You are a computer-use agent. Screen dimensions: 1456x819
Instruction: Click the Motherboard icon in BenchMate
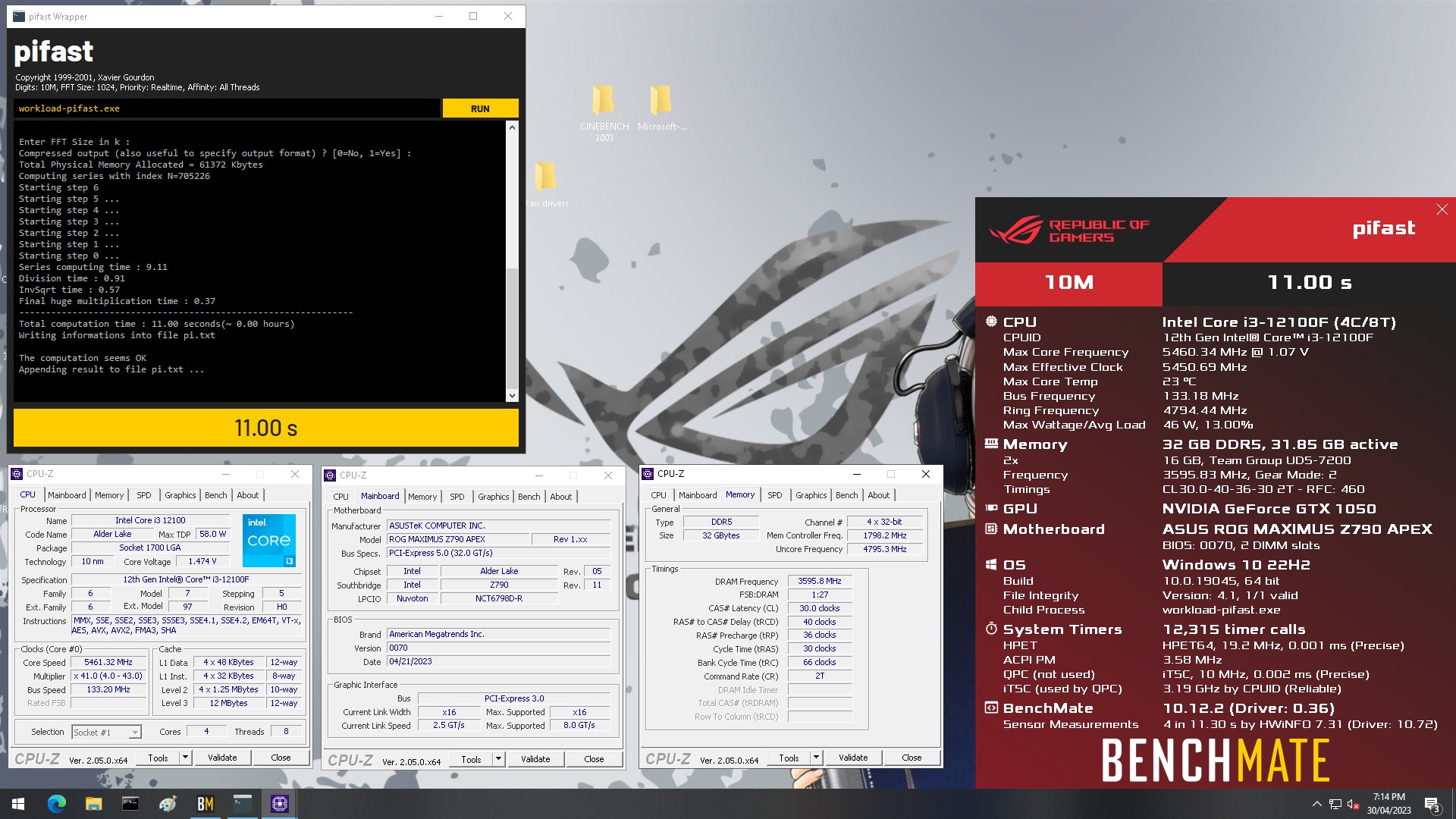pos(991,529)
